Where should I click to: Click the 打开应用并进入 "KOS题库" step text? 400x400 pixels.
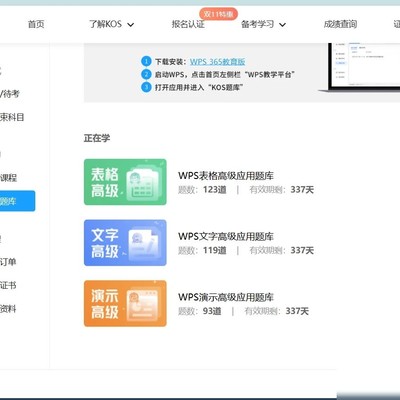(199, 88)
